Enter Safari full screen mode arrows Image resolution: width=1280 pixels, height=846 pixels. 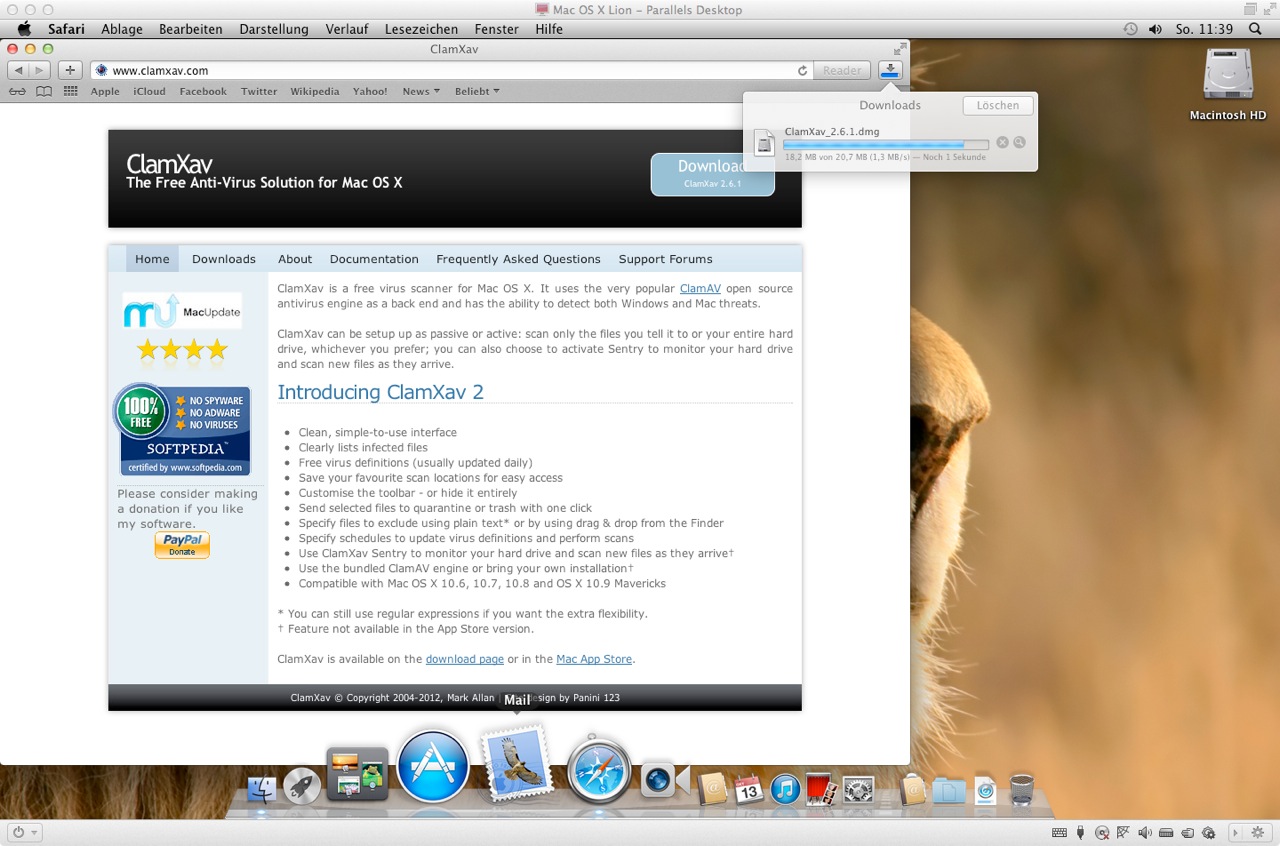(899, 48)
